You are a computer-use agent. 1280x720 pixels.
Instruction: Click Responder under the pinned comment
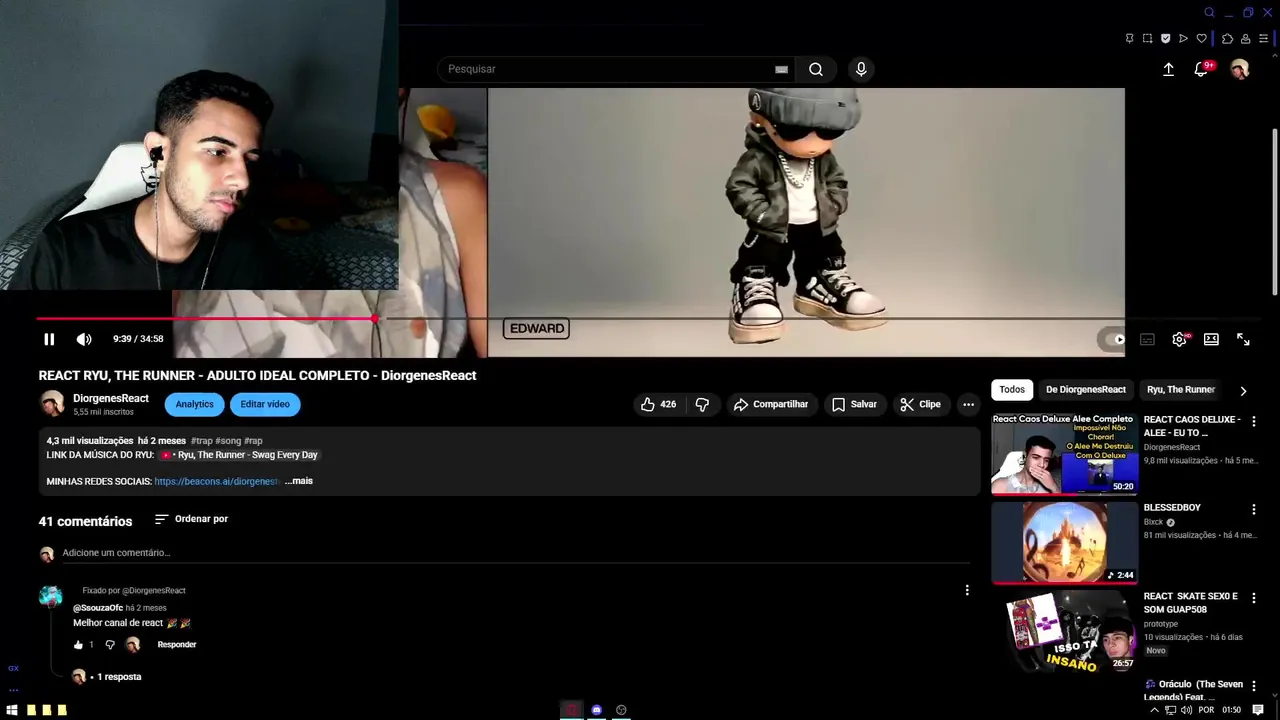pyautogui.click(x=177, y=645)
